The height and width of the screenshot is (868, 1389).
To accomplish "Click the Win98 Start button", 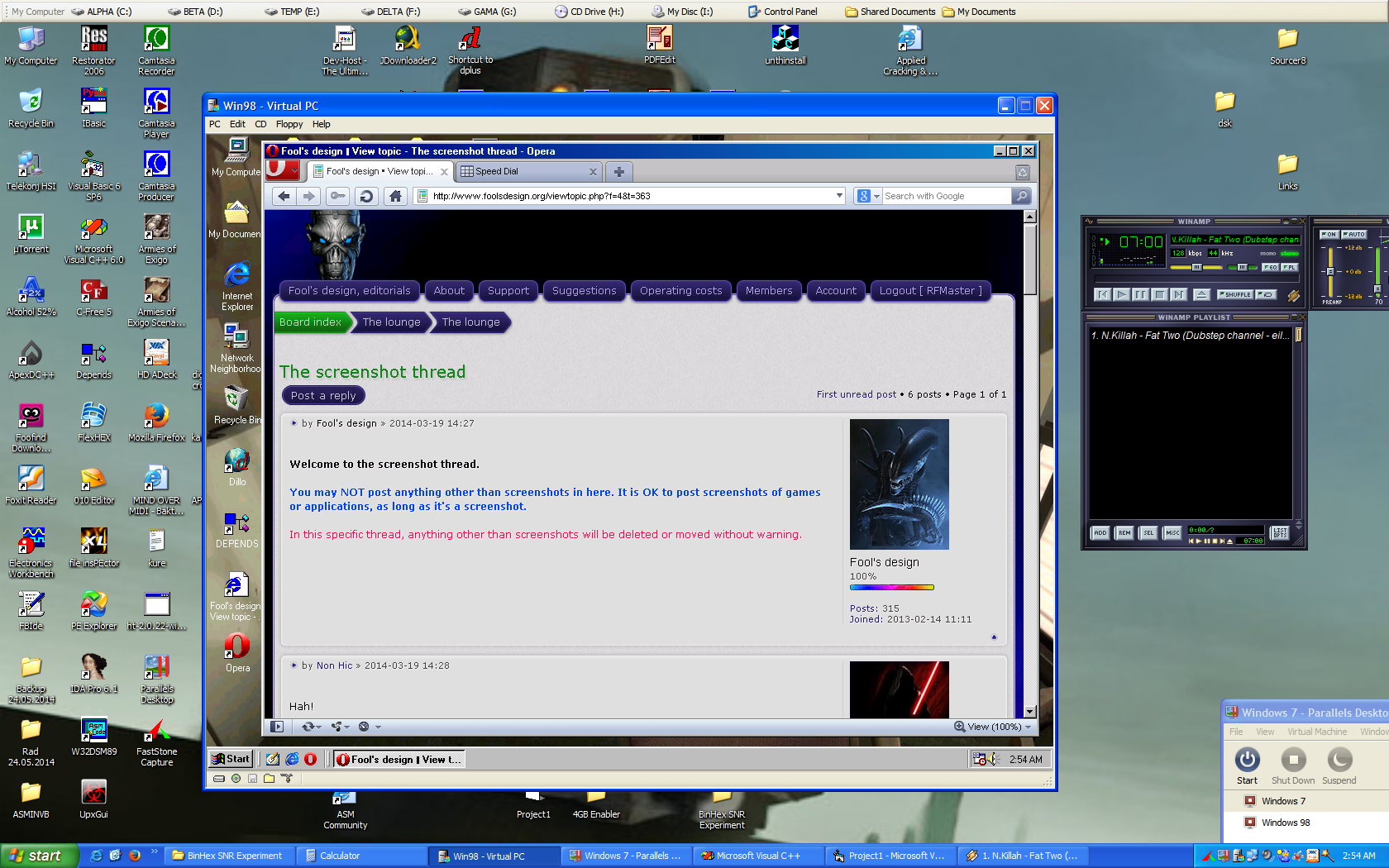I will click(230, 759).
